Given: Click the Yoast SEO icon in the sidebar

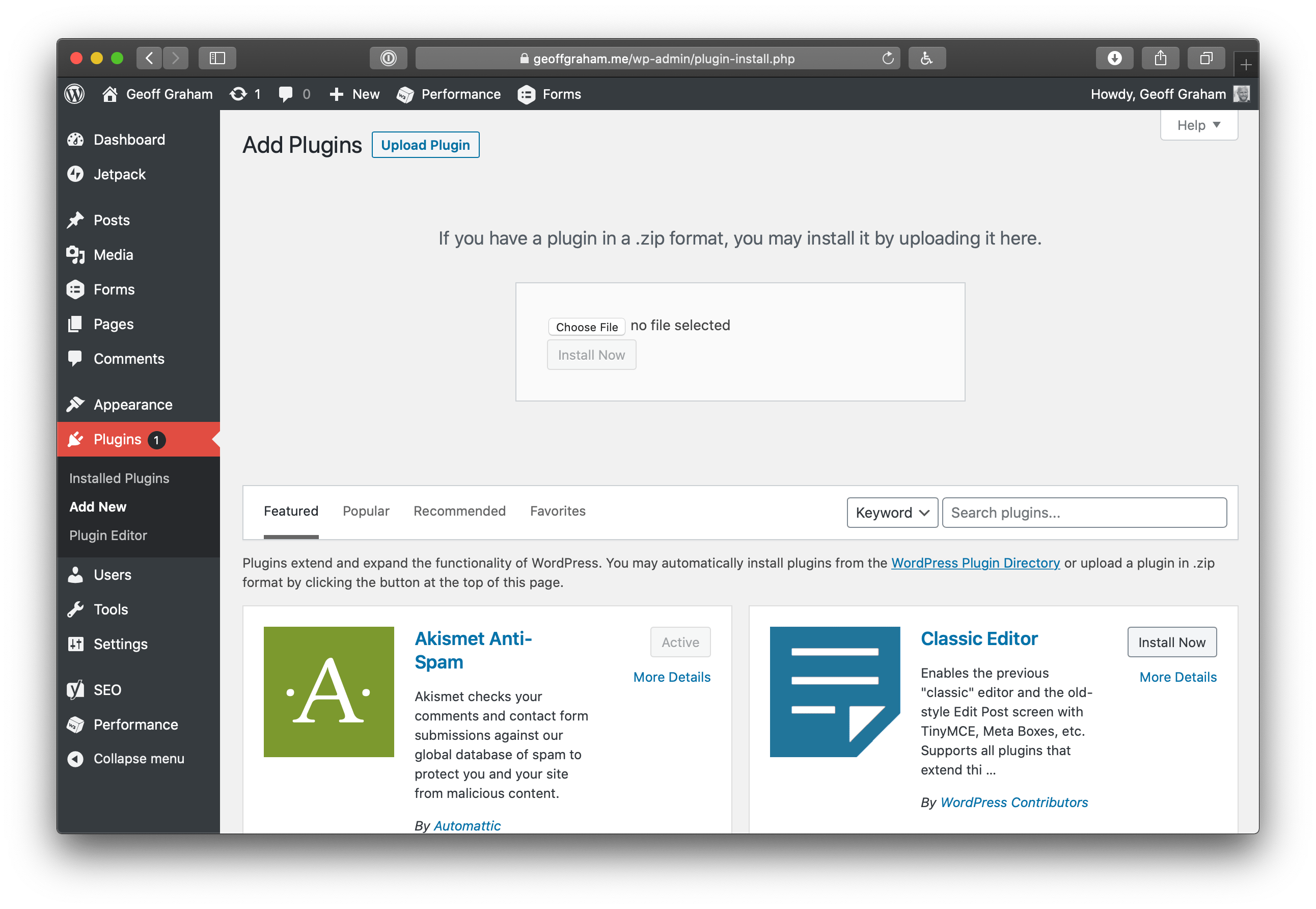Looking at the screenshot, I should (x=76, y=689).
